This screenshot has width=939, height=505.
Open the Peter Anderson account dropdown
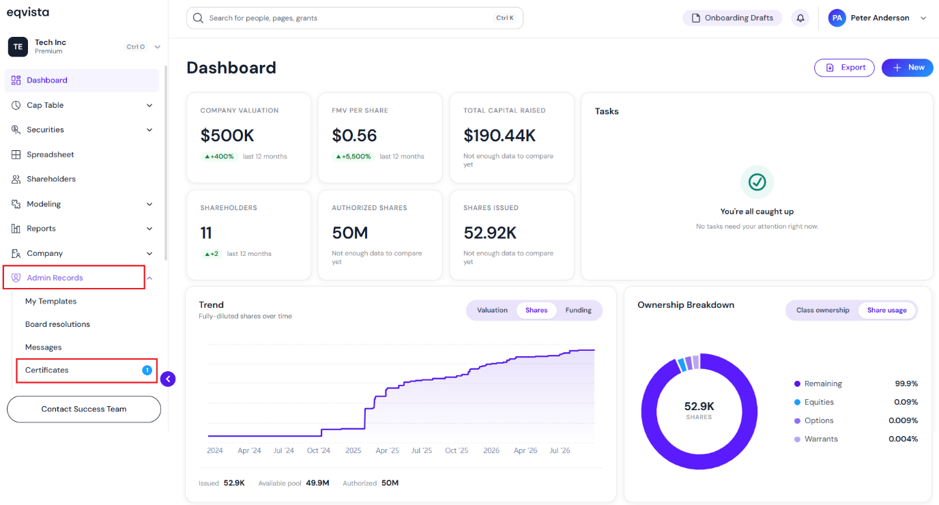coord(923,18)
